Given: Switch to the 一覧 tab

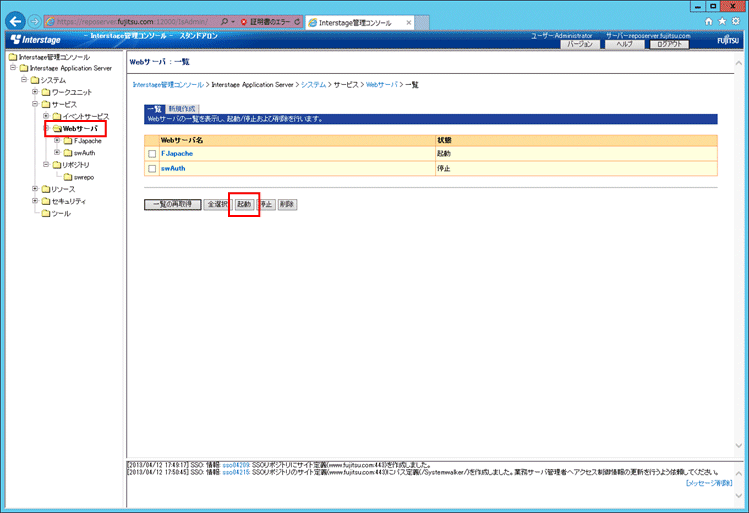Looking at the screenshot, I should (154, 109).
